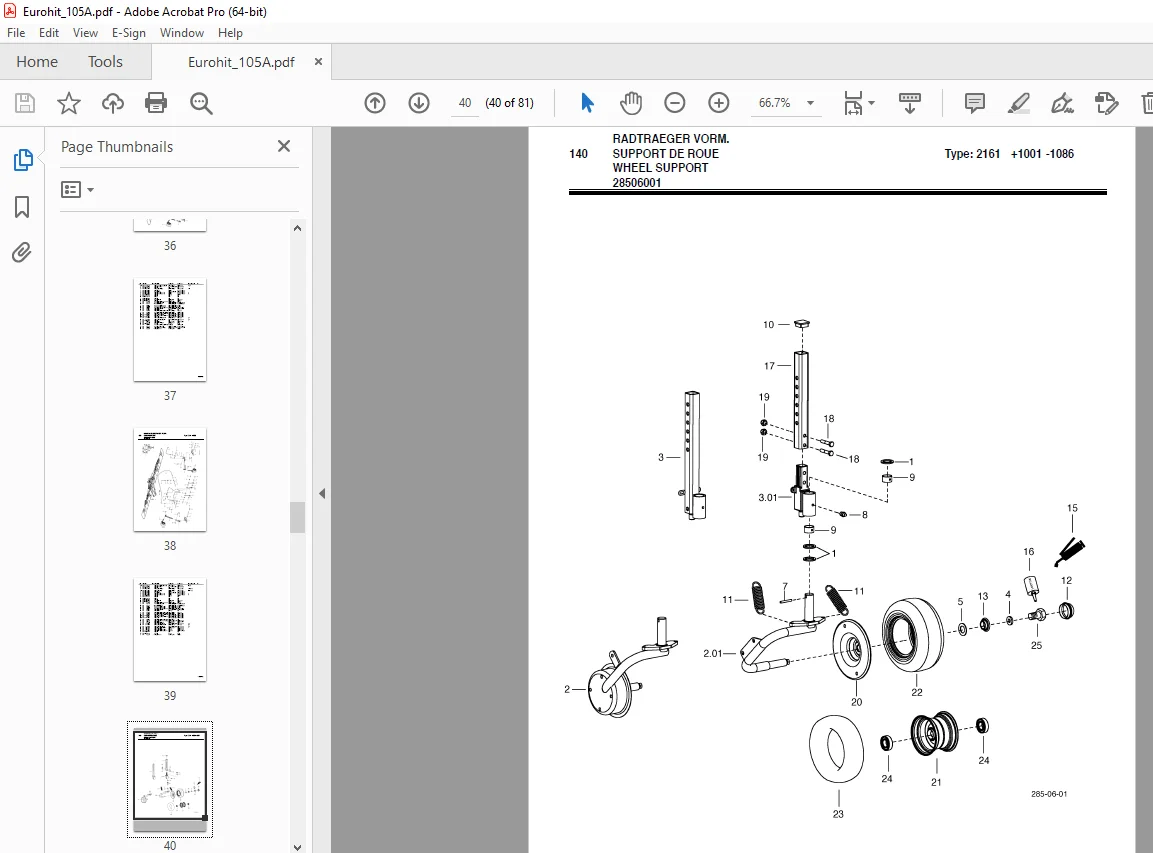Viewport: 1153px width, 853px height.
Task: Open the Bookmarks sidebar panel
Action: [22, 207]
